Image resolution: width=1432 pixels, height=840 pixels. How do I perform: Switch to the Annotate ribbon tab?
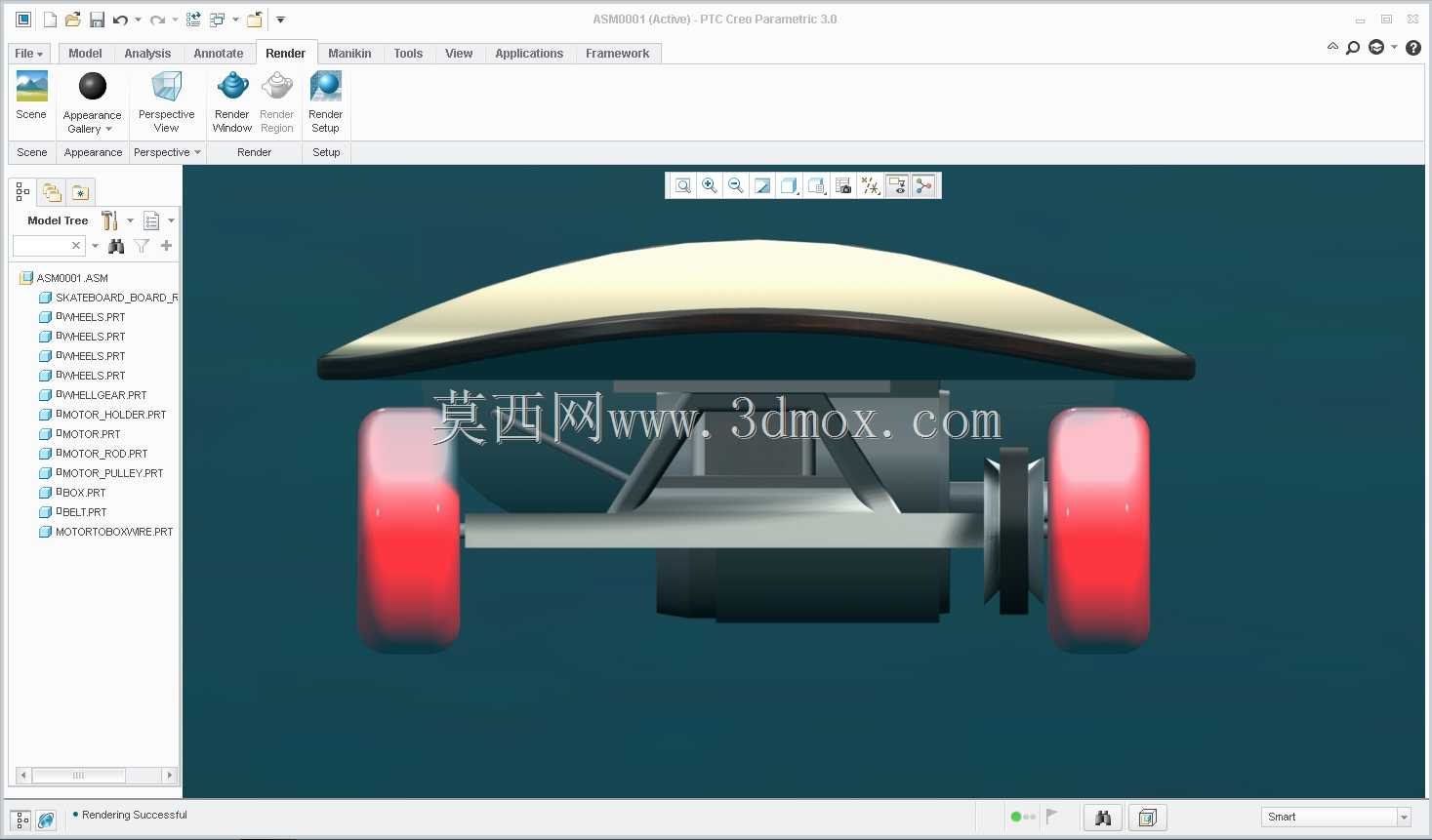click(219, 54)
